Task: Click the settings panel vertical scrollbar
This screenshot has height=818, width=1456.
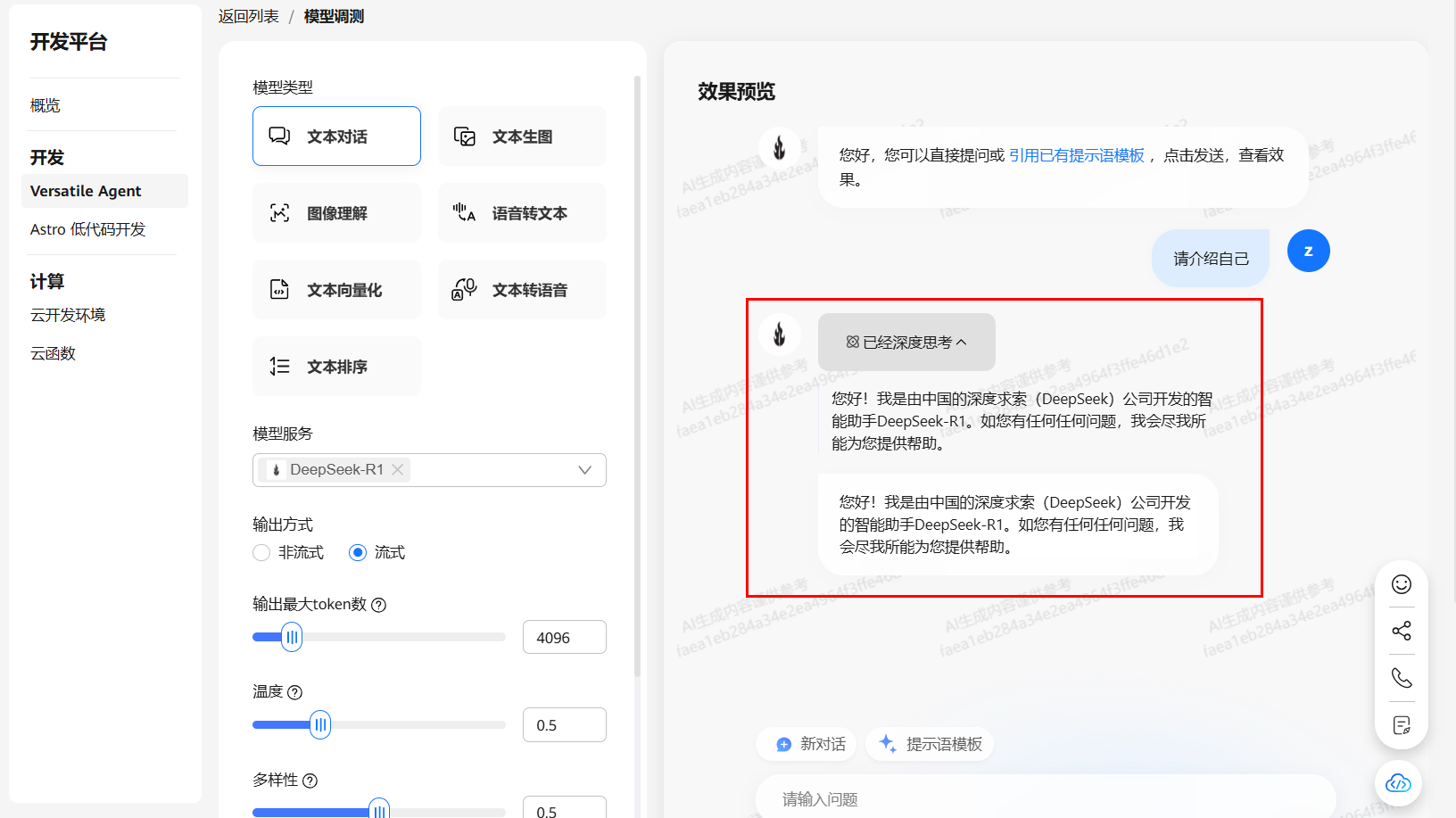Action: (x=637, y=375)
